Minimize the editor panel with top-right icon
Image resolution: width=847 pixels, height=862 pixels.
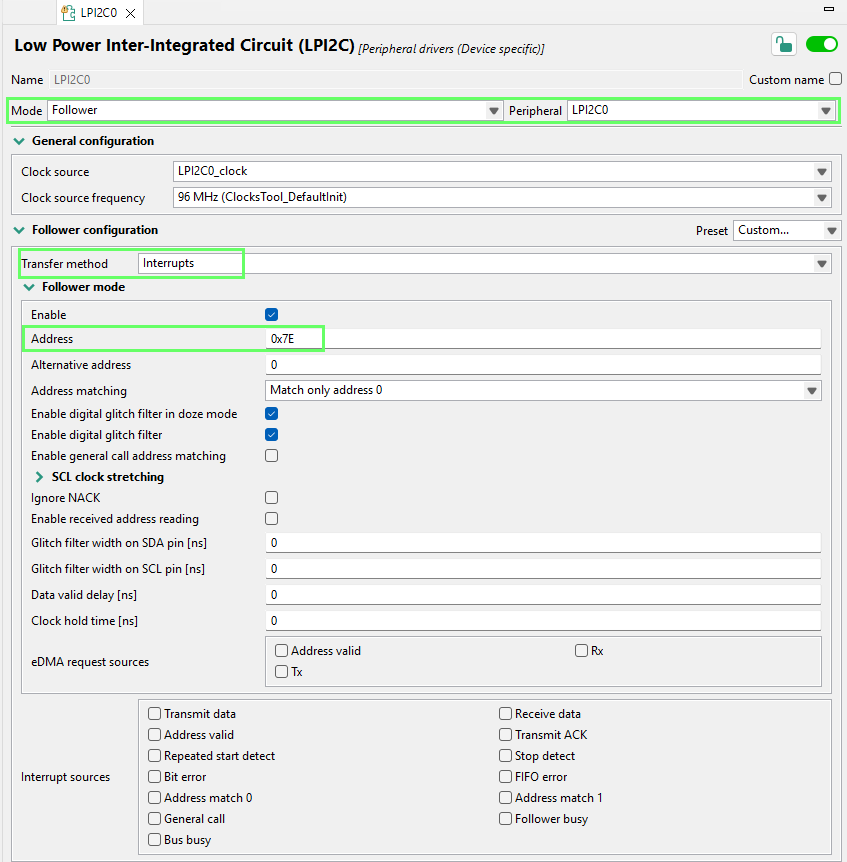(829, 9)
